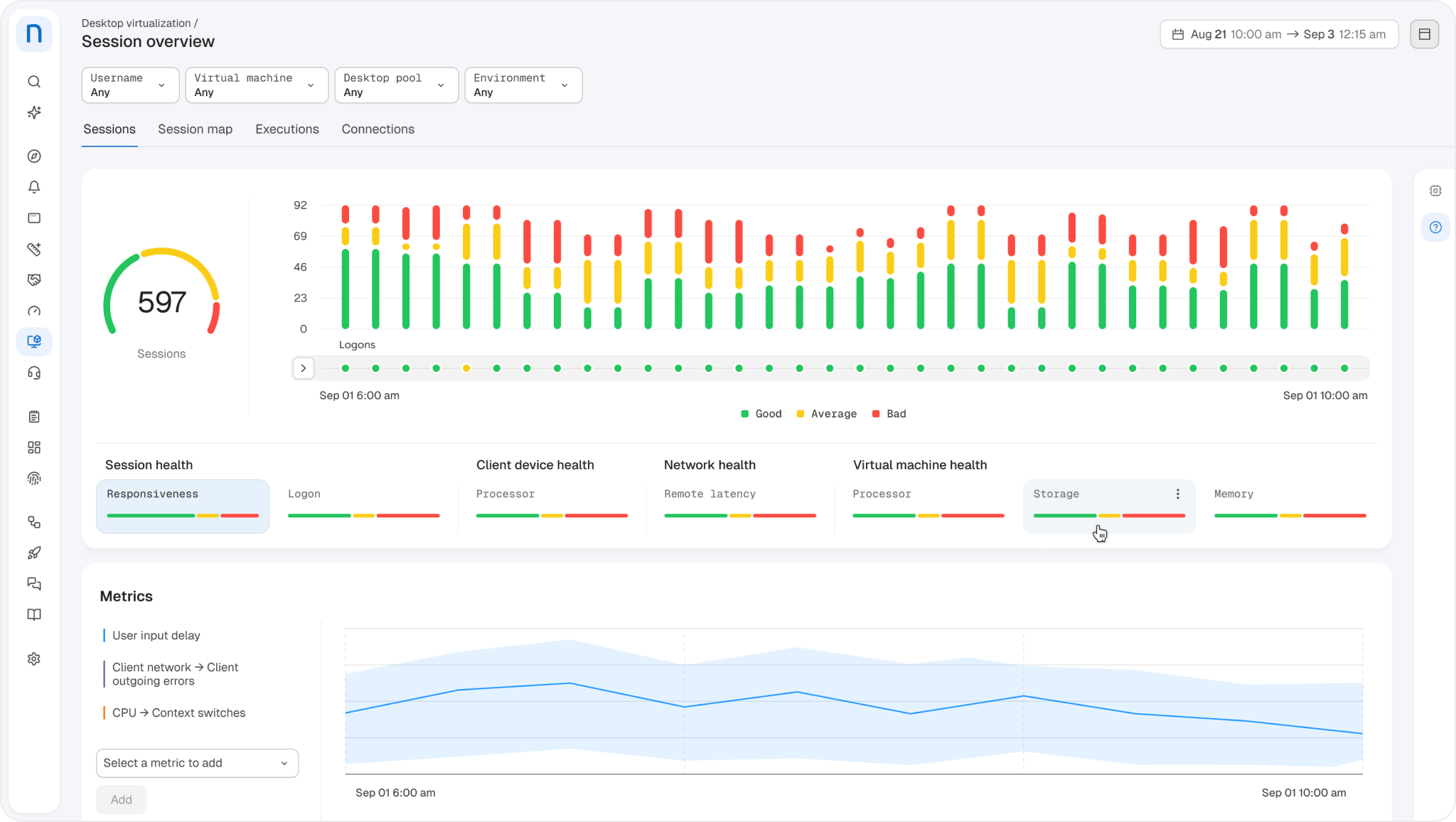This screenshot has height=822, width=1456.
Task: Open the Environment filter dropdown
Action: [x=523, y=85]
